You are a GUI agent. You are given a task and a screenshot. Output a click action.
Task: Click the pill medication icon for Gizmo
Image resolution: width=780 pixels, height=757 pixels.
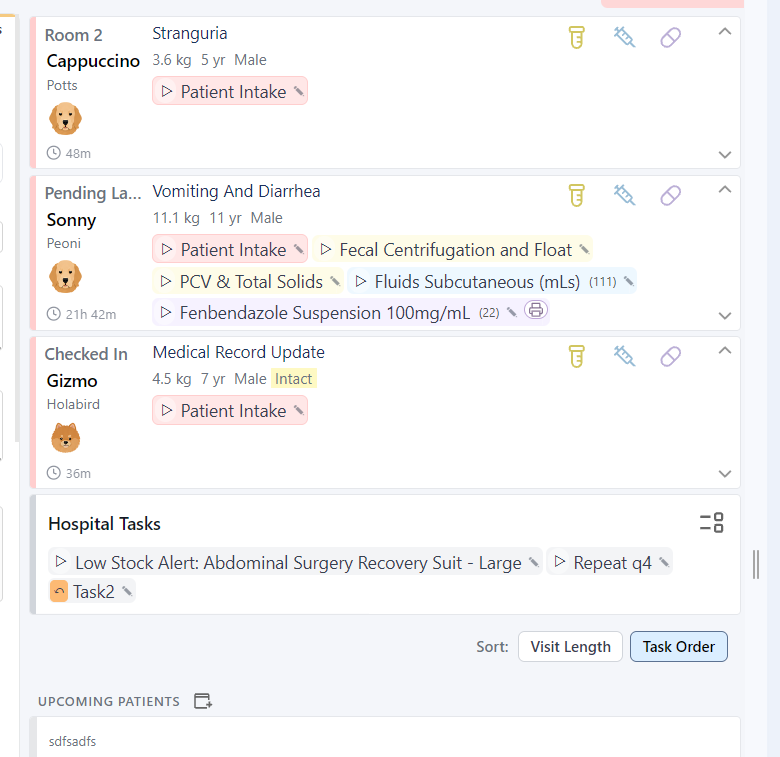pos(670,356)
